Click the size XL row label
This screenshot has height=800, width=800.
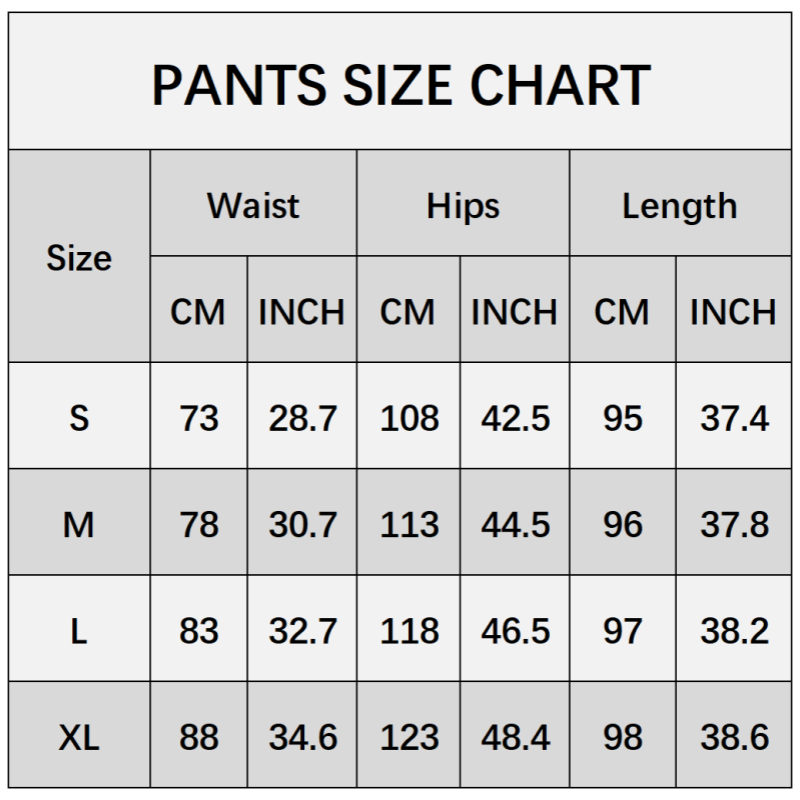pos(79,738)
